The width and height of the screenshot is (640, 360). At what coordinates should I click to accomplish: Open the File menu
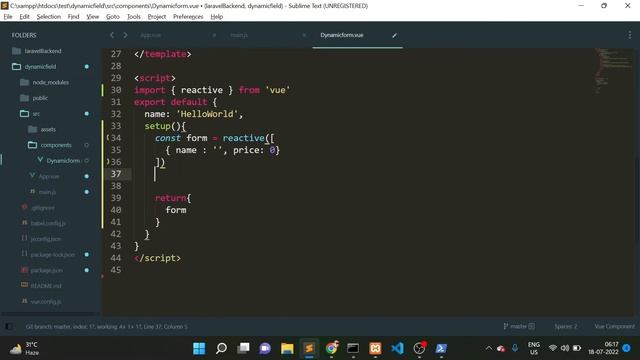[x=8, y=17]
